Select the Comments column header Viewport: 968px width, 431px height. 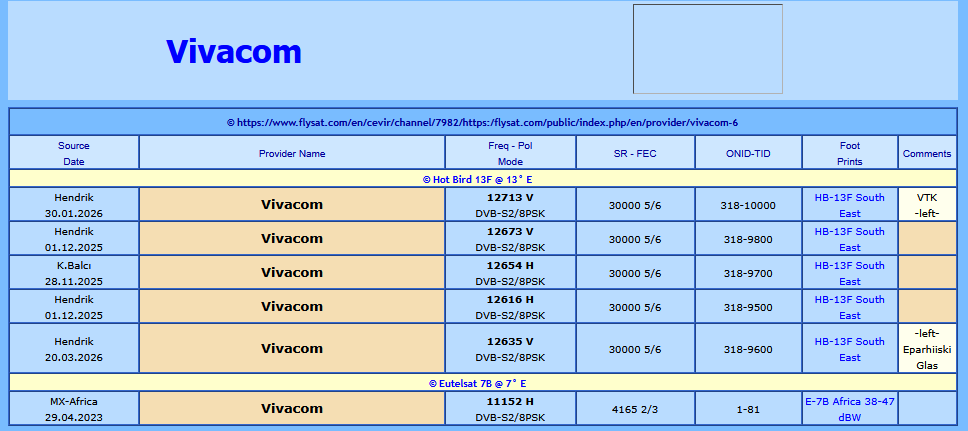[x=927, y=153]
